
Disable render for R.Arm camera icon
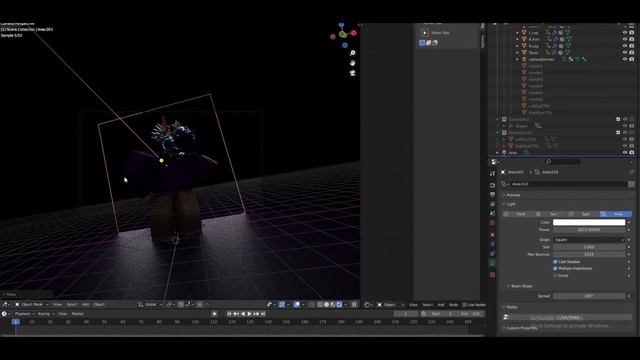point(632,39)
